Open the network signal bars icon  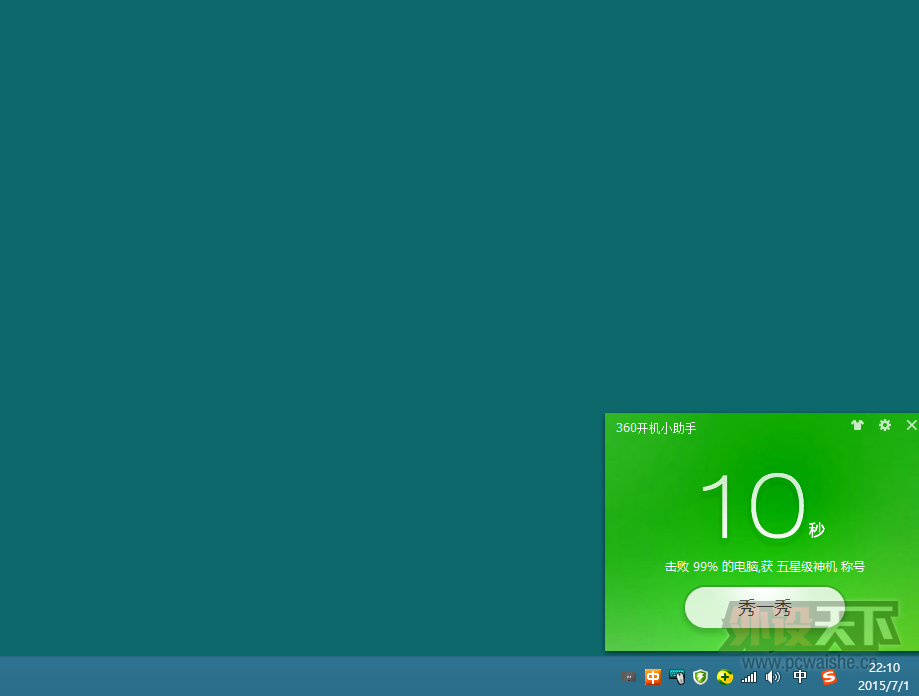(749, 677)
